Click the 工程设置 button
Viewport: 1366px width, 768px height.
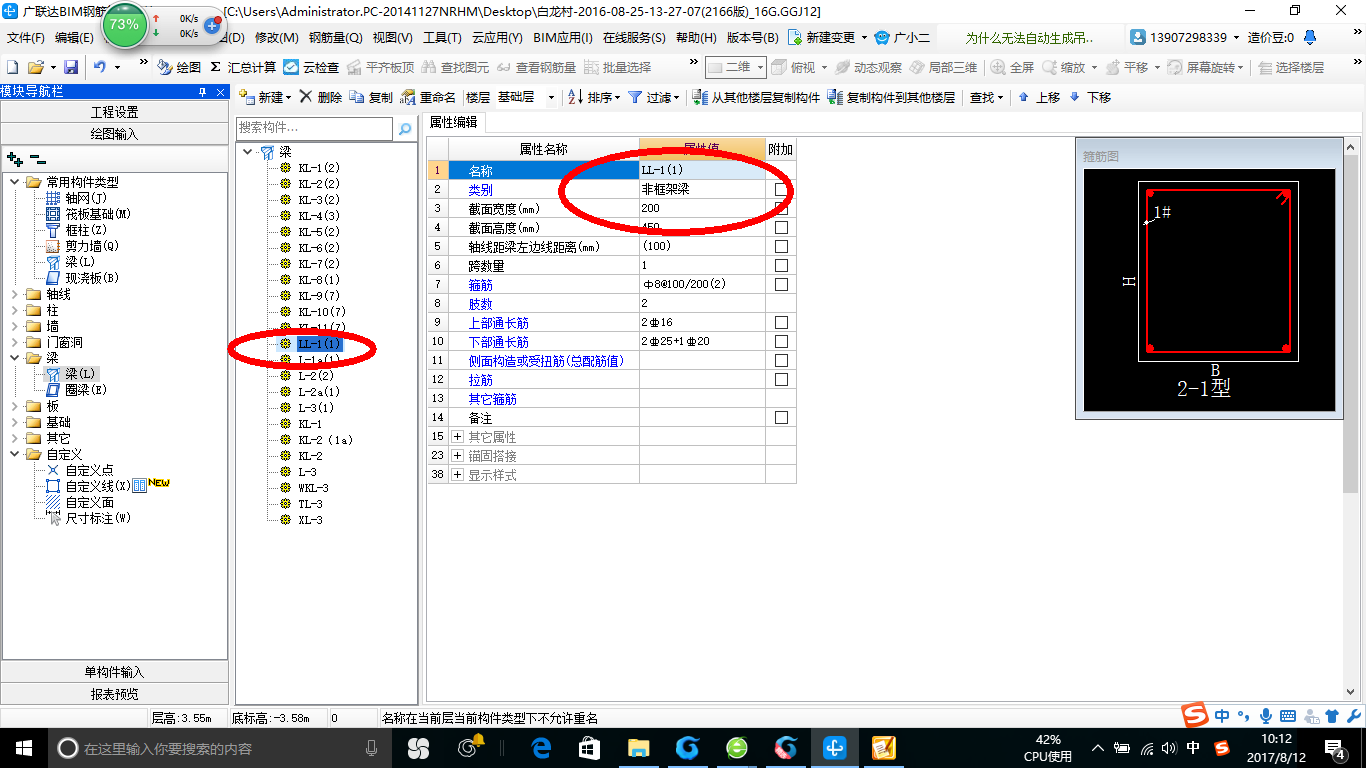pos(115,112)
